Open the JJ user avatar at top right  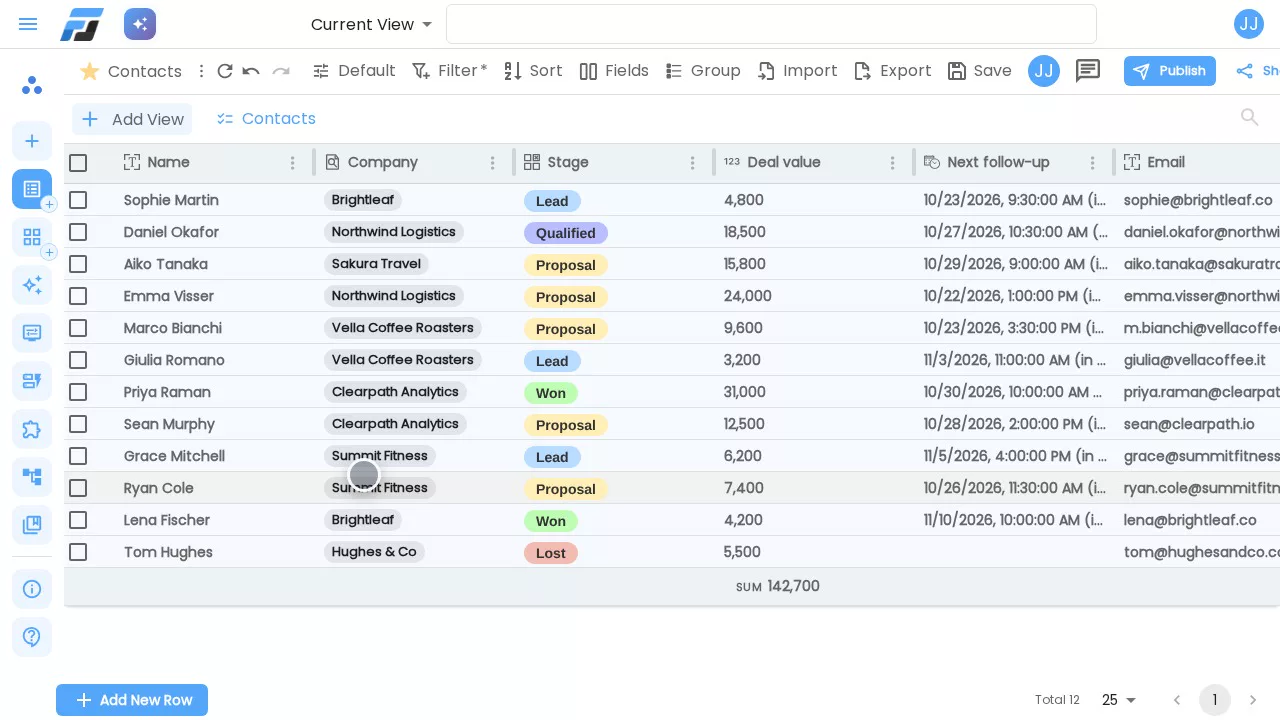tap(1249, 24)
